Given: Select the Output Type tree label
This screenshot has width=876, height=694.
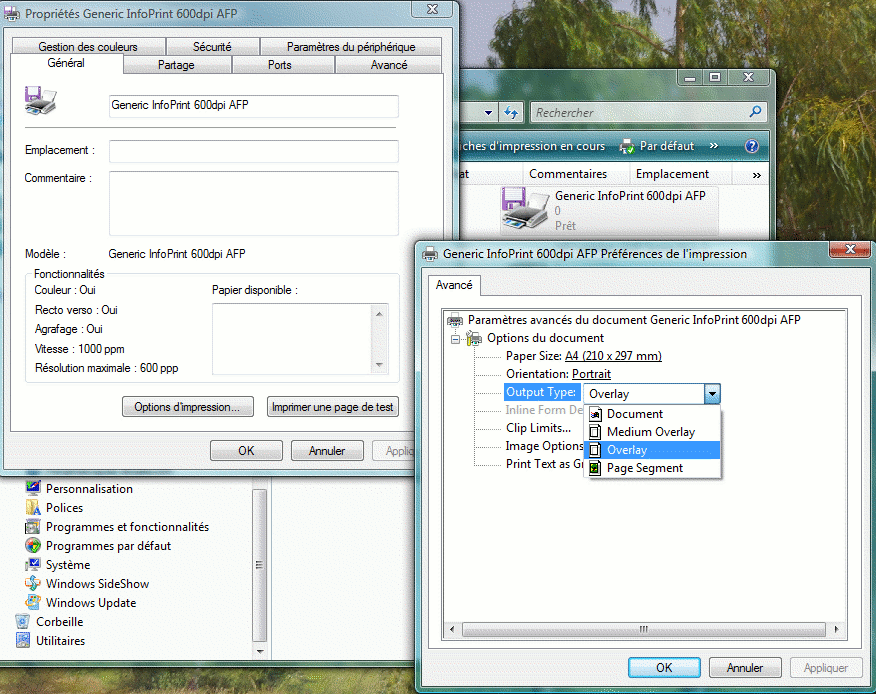Looking at the screenshot, I should click(x=541, y=392).
